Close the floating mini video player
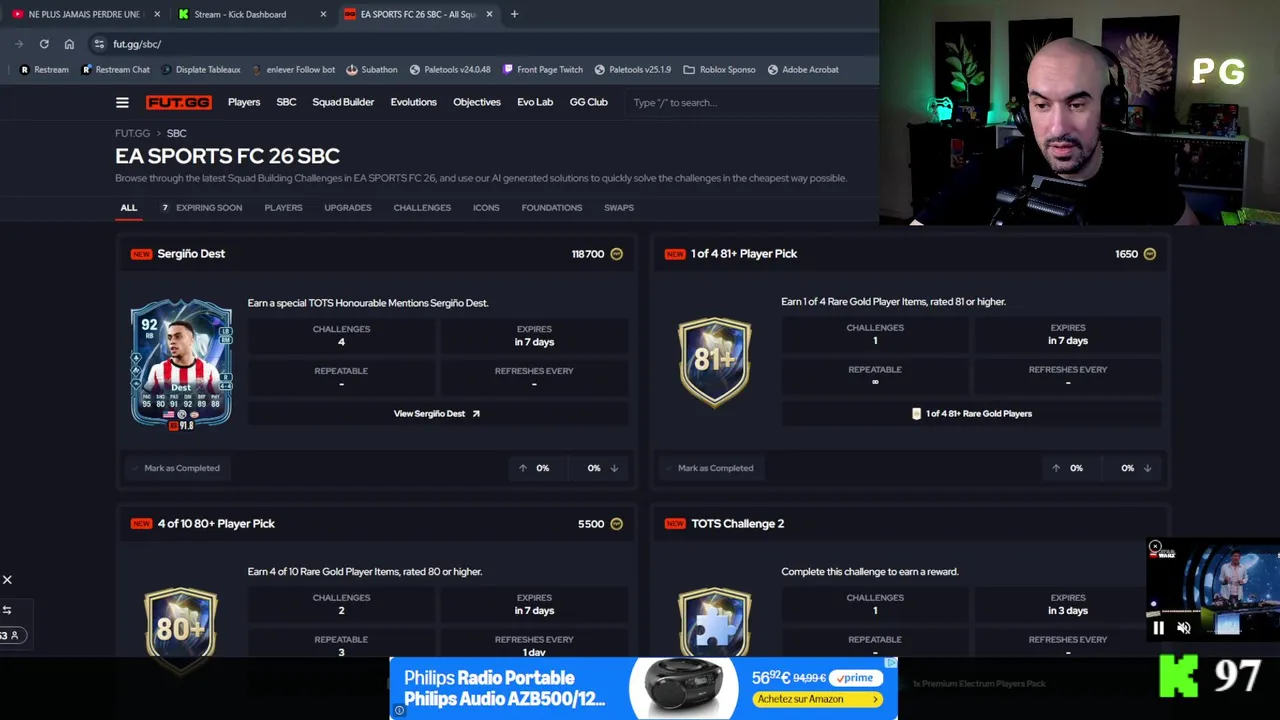Viewport: 1280px width, 720px height. tap(1155, 547)
